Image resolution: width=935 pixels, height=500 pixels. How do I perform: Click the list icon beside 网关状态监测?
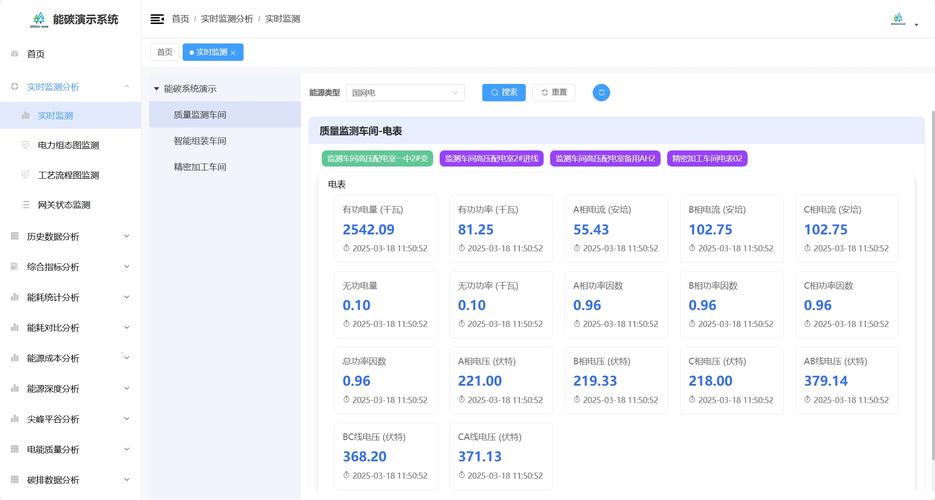coord(25,204)
